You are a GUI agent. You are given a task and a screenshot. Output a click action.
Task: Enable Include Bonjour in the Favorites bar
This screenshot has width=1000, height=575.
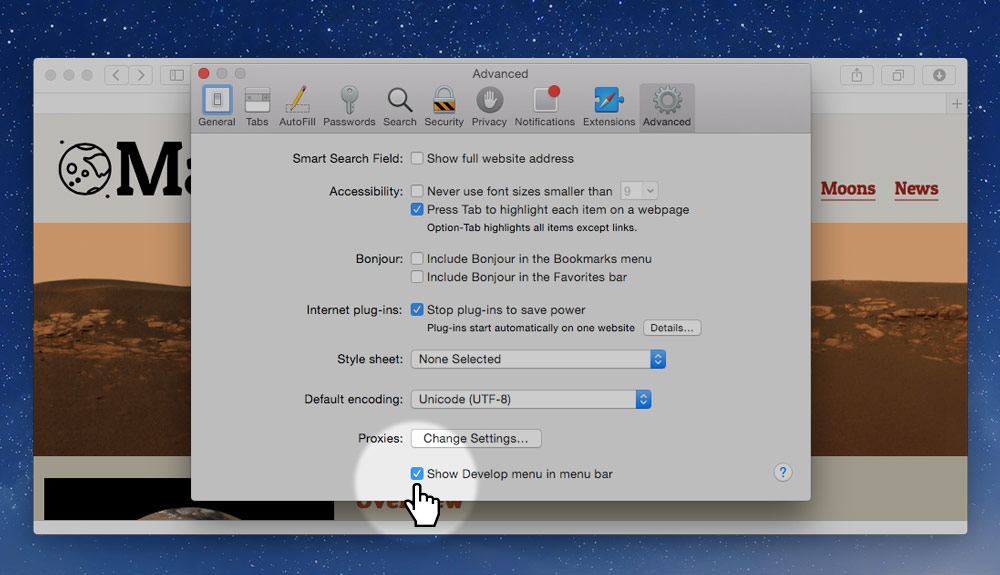[x=417, y=277]
